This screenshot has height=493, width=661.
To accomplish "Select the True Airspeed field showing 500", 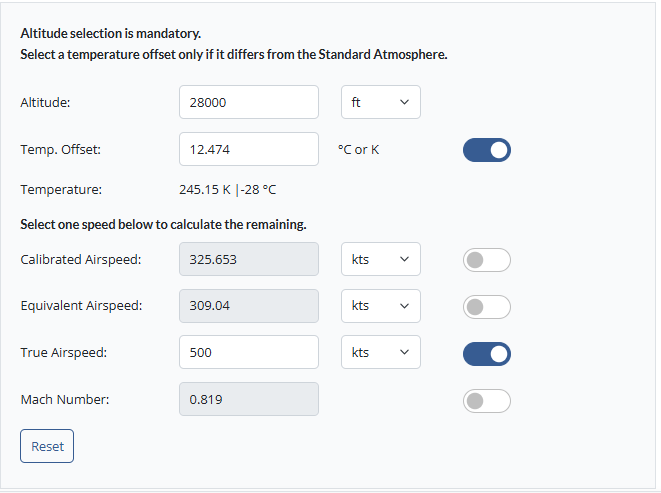I will click(x=249, y=352).
